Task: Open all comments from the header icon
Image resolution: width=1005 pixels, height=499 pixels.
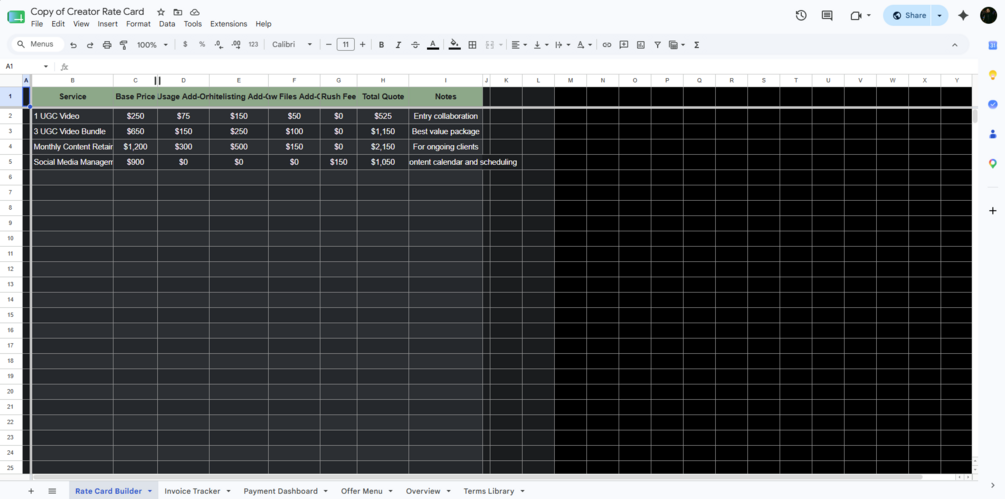Action: coord(827,15)
